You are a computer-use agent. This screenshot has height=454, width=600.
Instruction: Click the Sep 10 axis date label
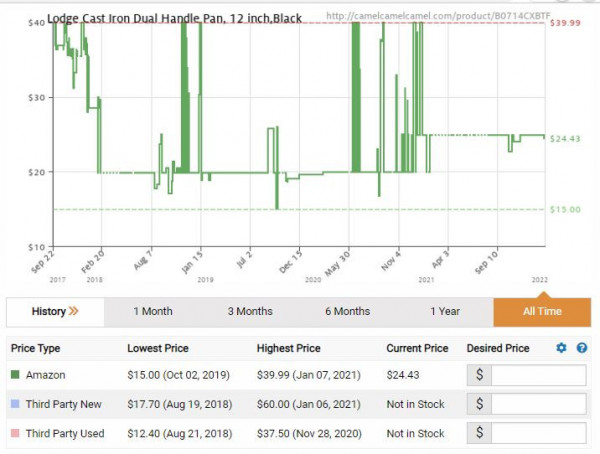487,261
